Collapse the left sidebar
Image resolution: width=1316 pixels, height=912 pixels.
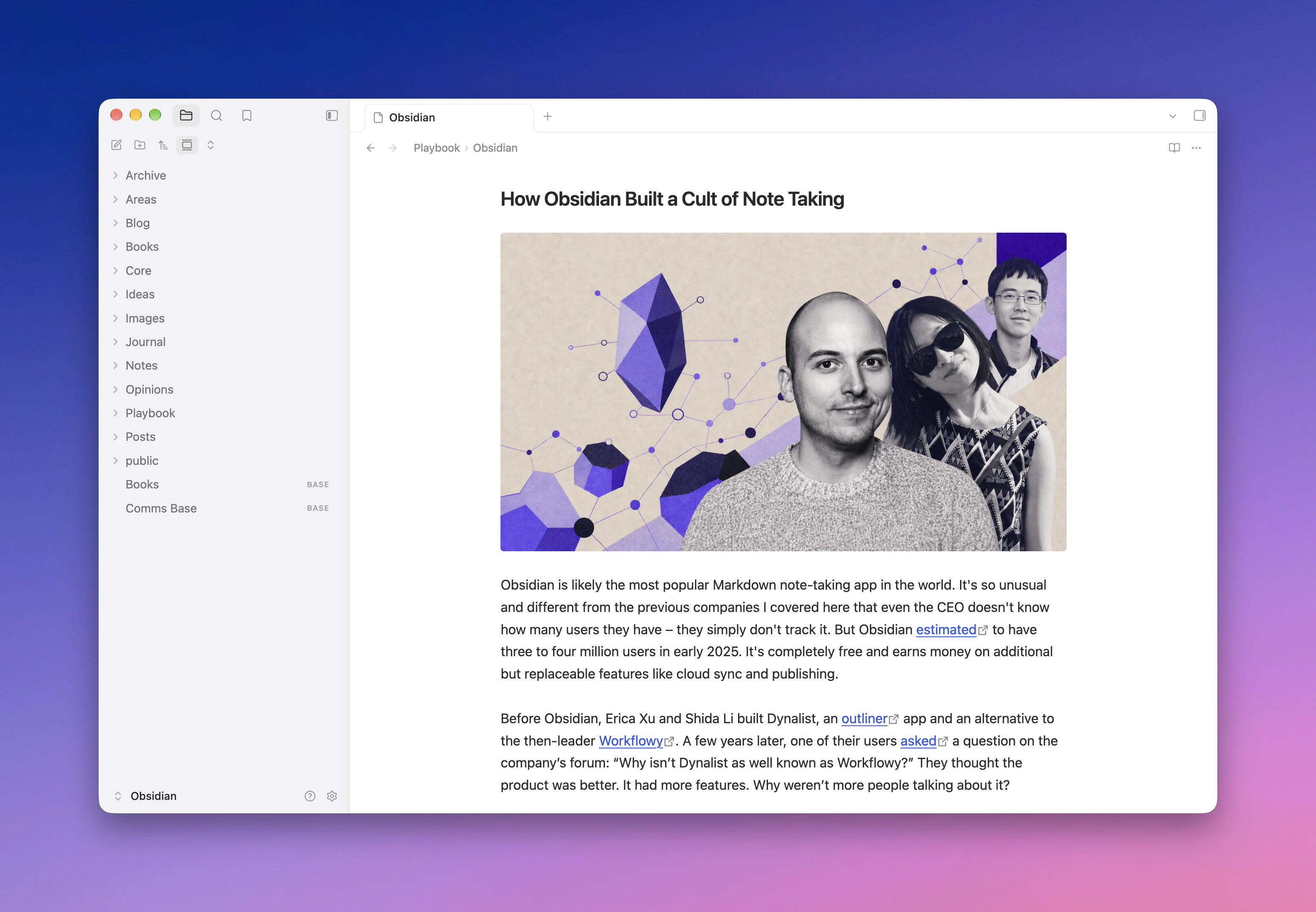(x=332, y=115)
